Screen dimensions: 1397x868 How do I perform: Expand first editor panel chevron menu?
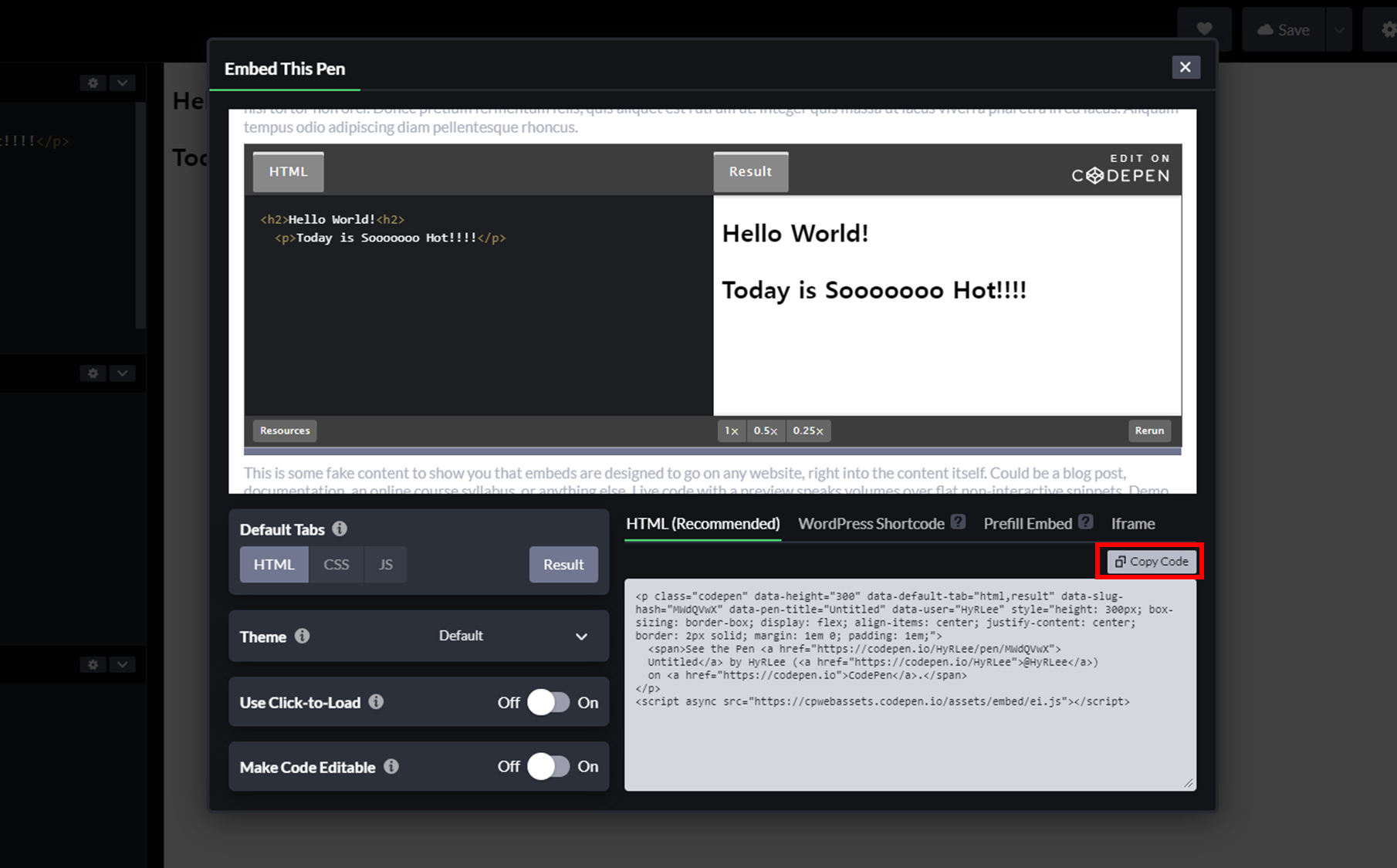click(123, 83)
